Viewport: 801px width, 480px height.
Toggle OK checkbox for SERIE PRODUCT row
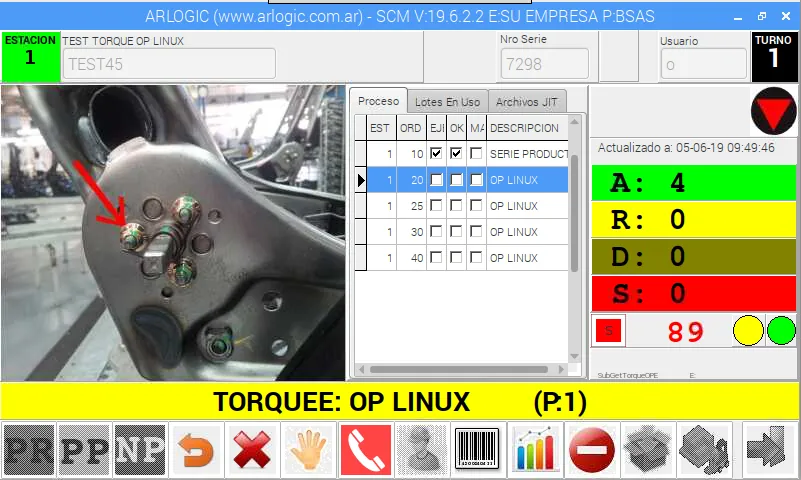456,153
